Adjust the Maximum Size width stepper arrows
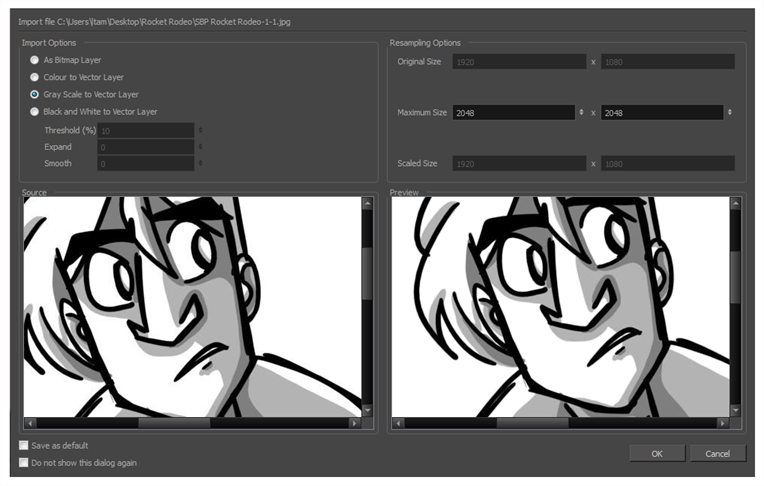The image size is (764, 486). pos(582,113)
